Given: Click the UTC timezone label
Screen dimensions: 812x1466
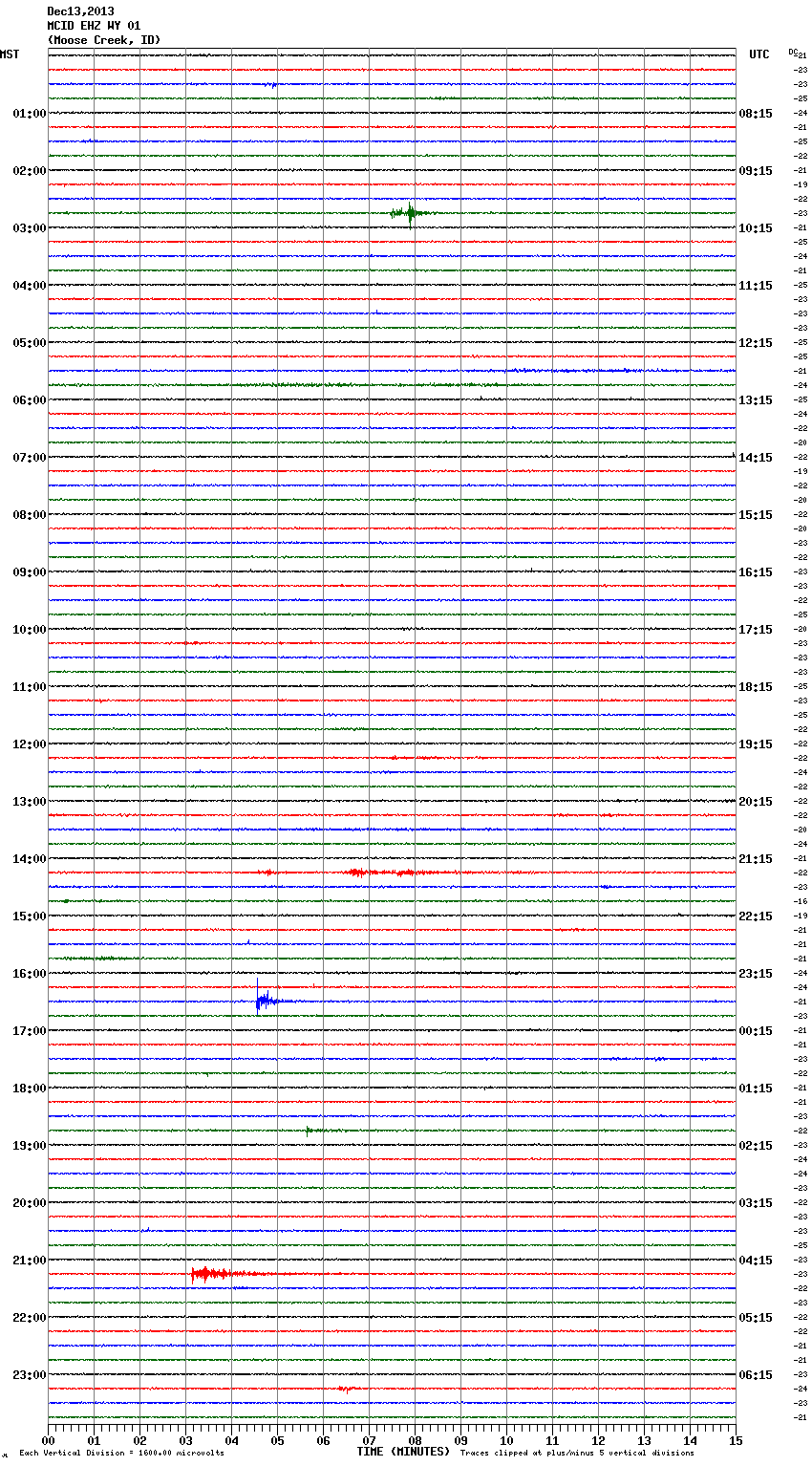Looking at the screenshot, I should [759, 54].
